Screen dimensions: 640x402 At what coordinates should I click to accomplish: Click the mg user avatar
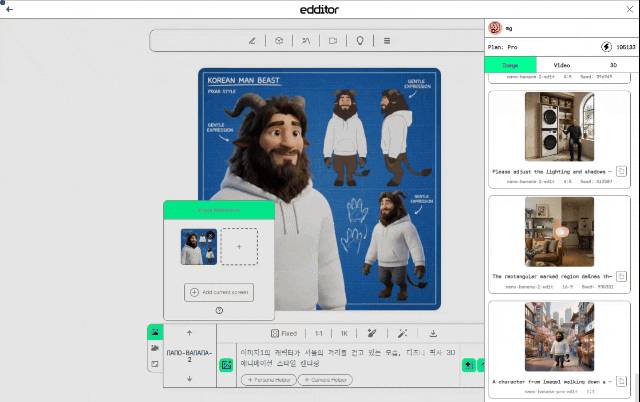pyautogui.click(x=495, y=28)
